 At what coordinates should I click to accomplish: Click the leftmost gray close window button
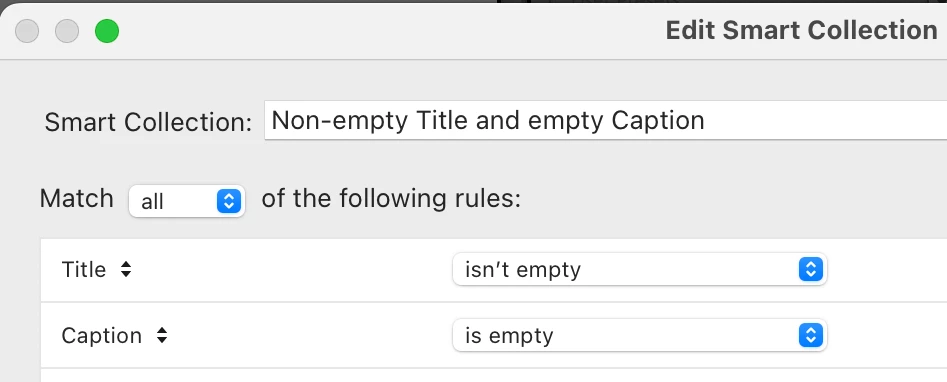[x=27, y=31]
